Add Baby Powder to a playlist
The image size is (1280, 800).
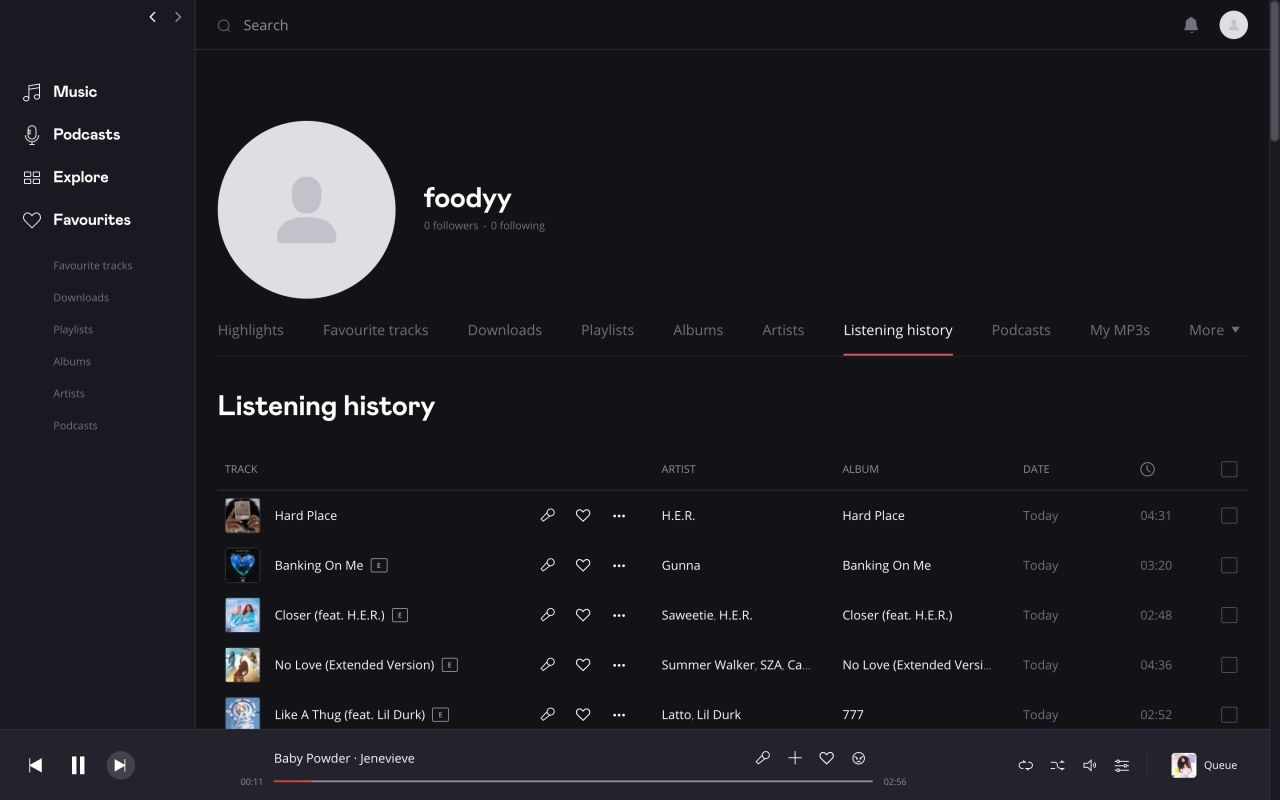click(x=795, y=758)
